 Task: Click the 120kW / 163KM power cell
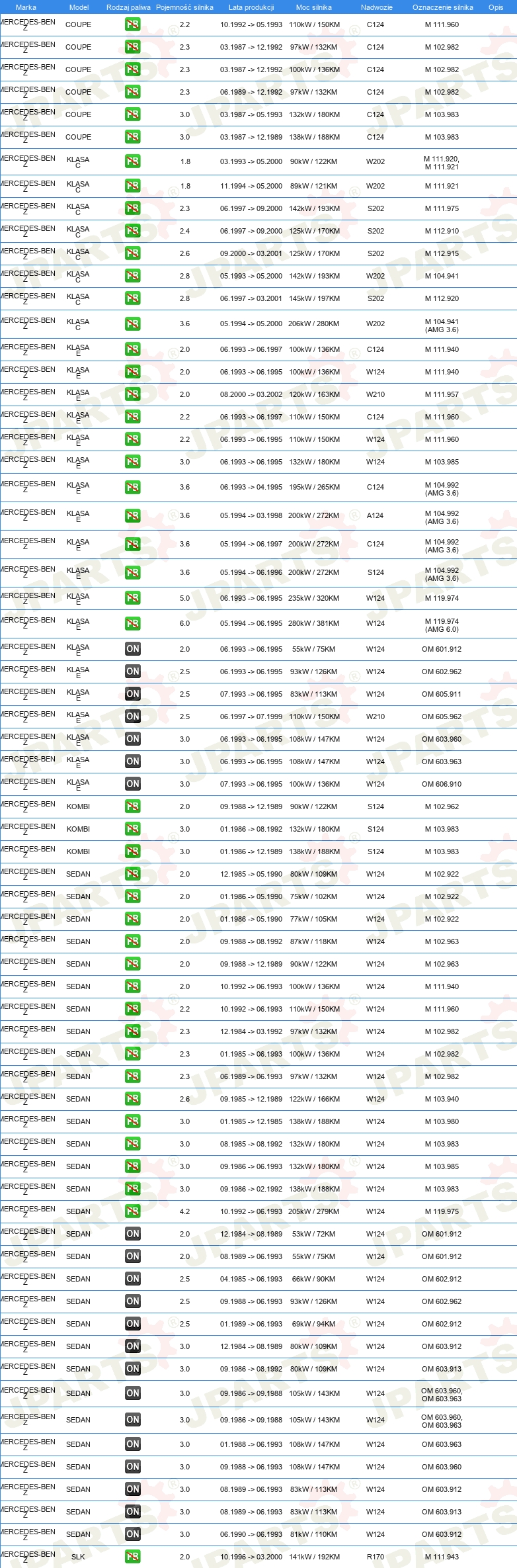point(315,394)
